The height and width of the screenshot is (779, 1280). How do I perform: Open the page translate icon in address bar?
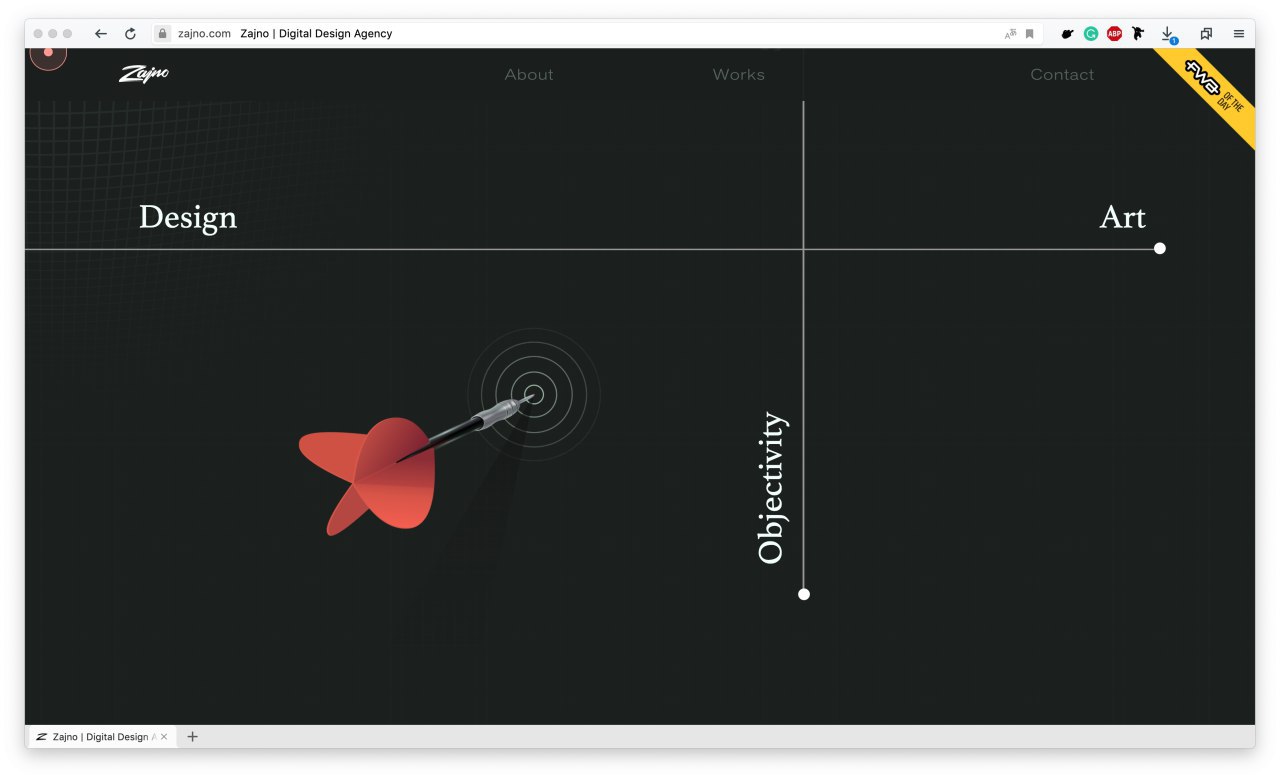point(1011,34)
